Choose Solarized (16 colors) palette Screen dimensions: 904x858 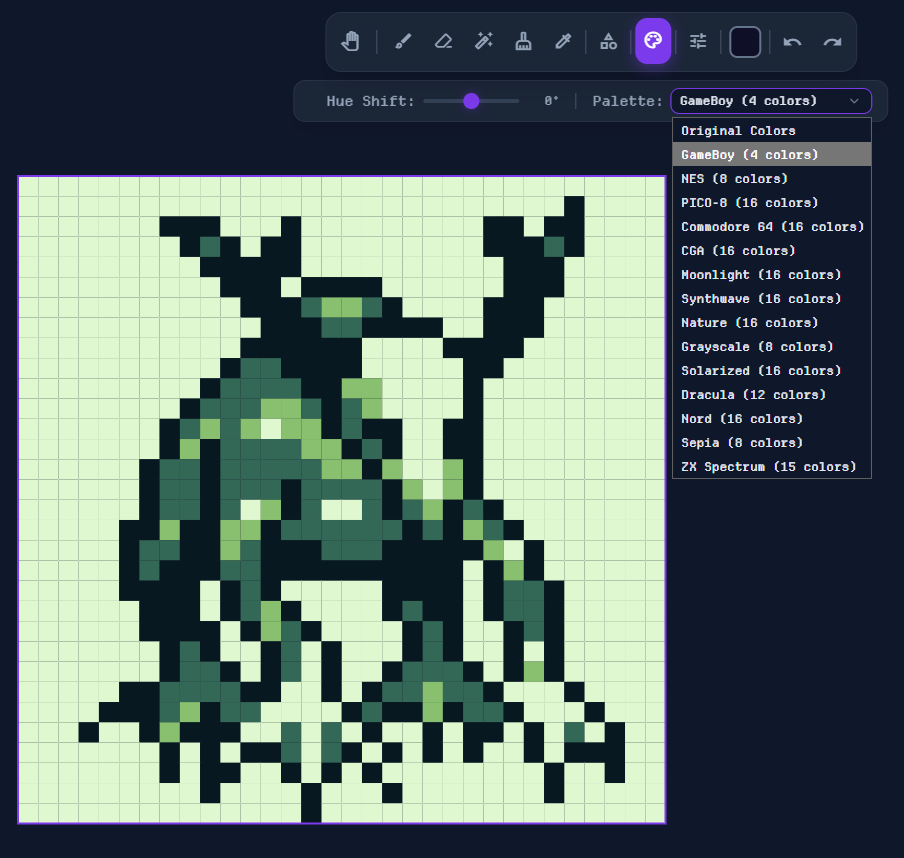click(771, 371)
